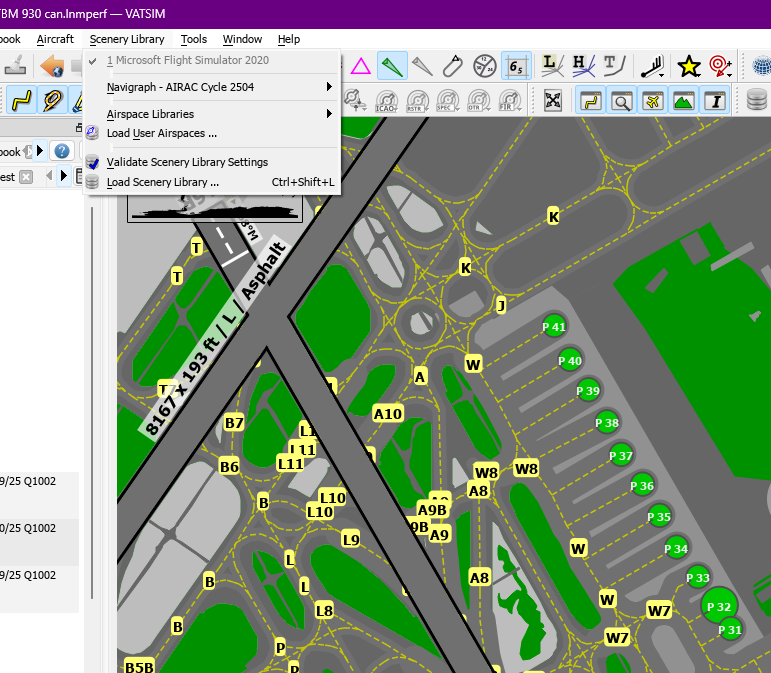Click the runway '8167 x 193 ft' label

tap(216, 339)
